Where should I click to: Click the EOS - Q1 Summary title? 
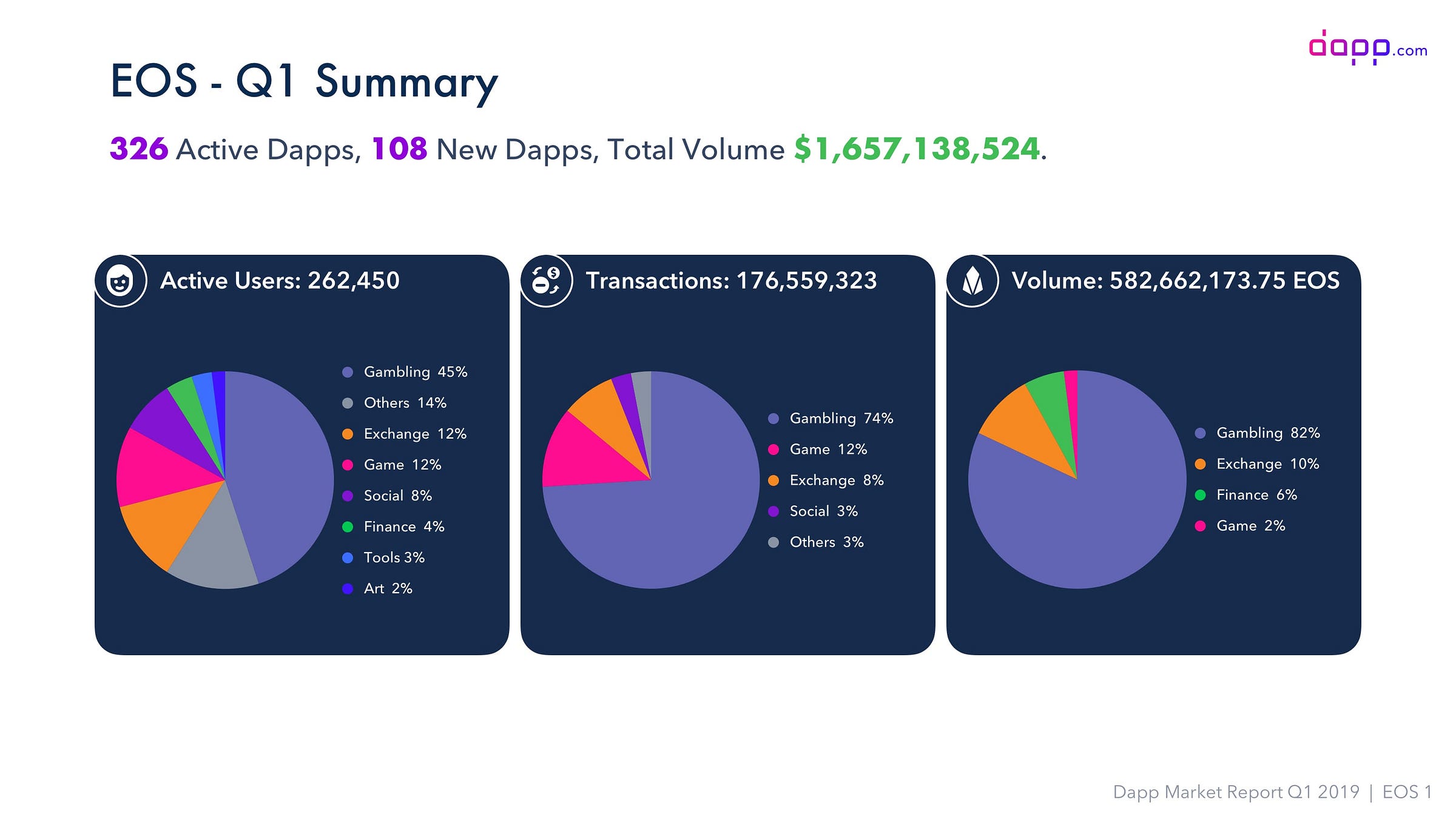(x=304, y=82)
